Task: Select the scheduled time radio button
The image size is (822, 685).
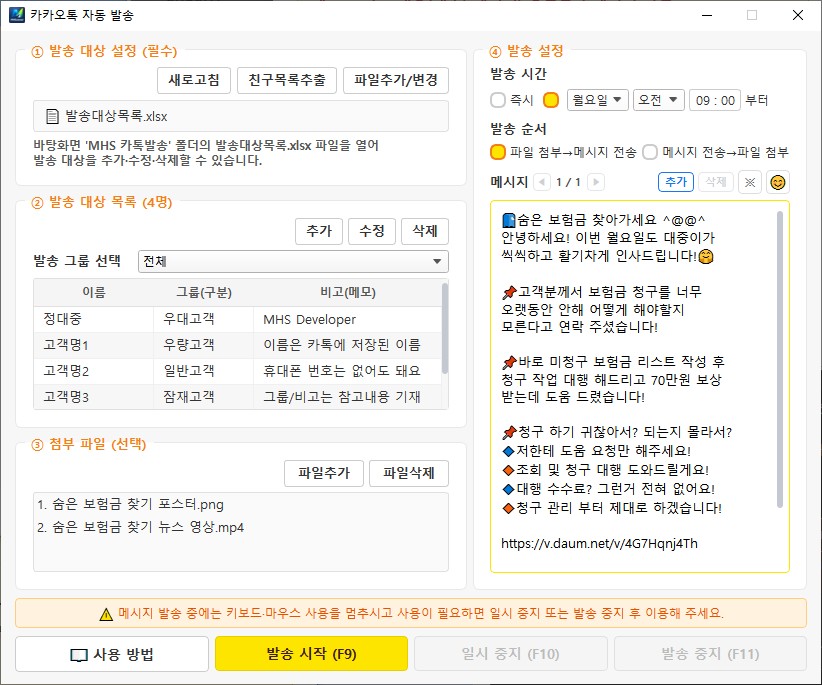Action: point(551,100)
